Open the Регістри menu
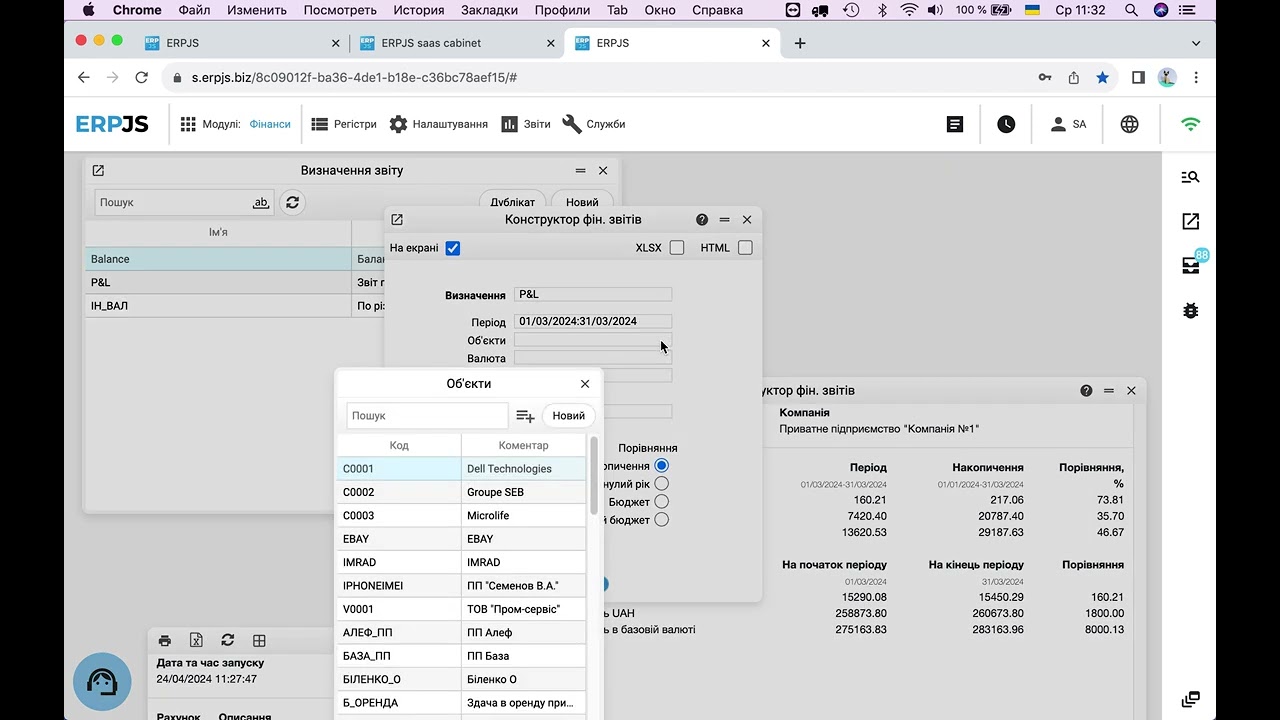Screen dimensions: 1280x720 344,124
